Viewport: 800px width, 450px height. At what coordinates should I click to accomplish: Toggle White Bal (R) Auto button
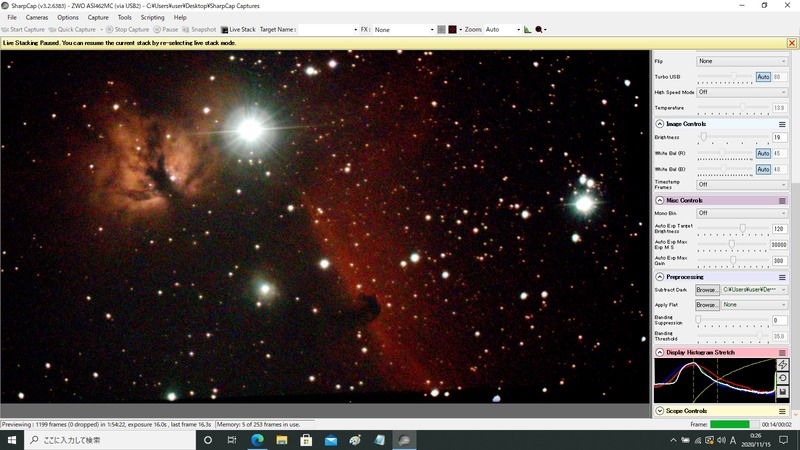click(763, 153)
